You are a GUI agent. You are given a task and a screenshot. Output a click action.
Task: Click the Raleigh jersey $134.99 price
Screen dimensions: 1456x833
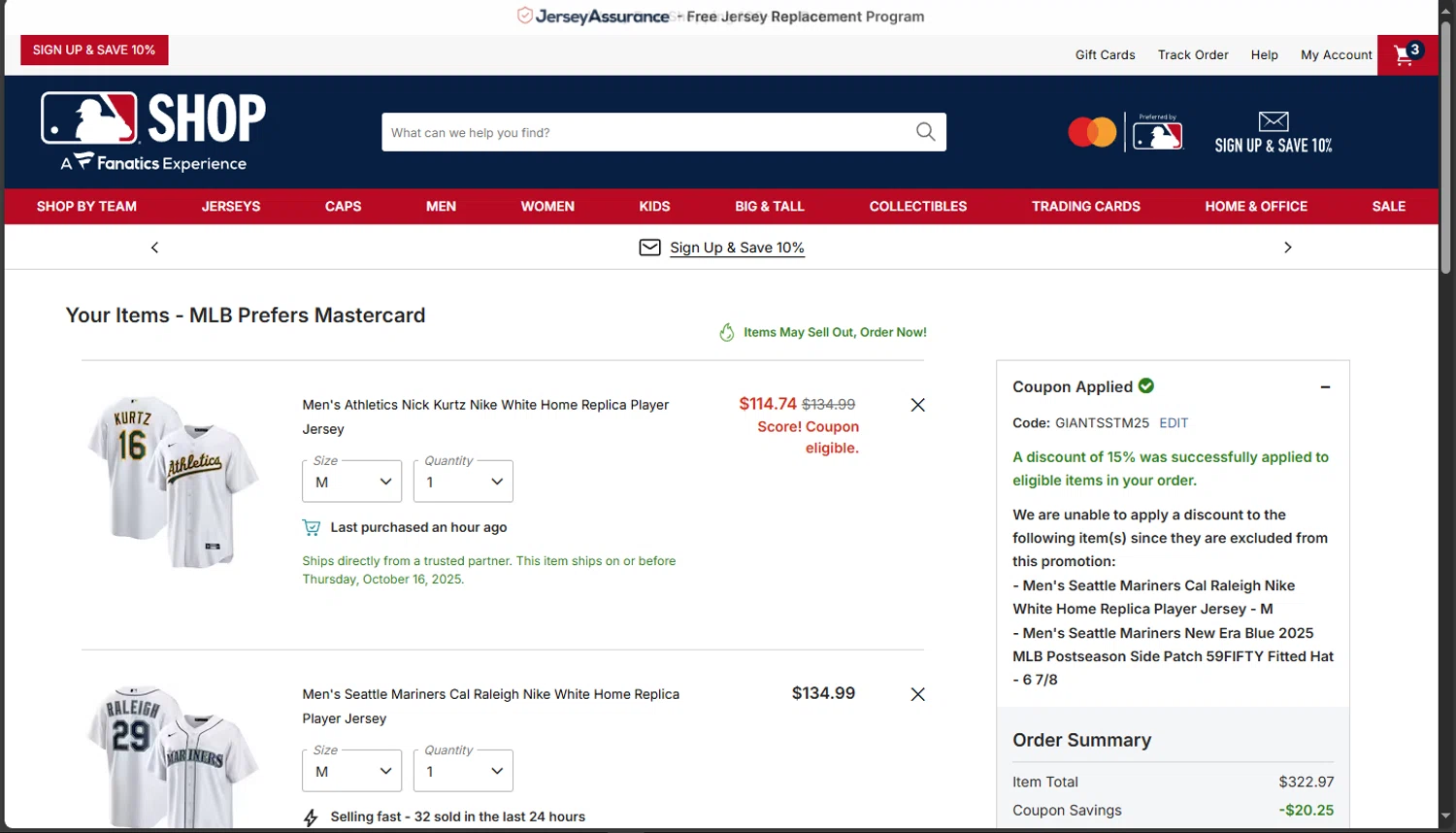(823, 693)
